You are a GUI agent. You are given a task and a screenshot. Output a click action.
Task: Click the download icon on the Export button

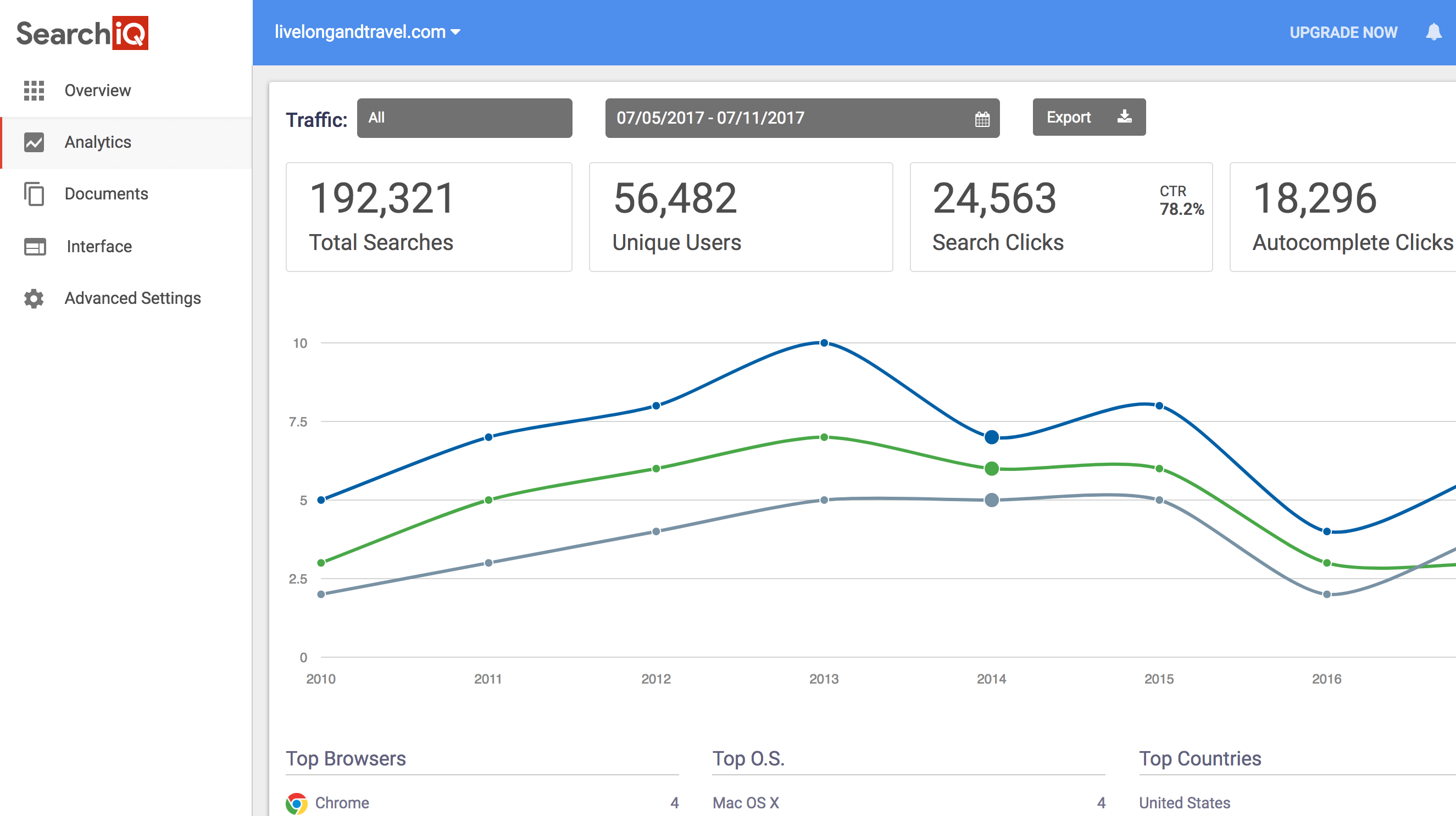[x=1125, y=117]
